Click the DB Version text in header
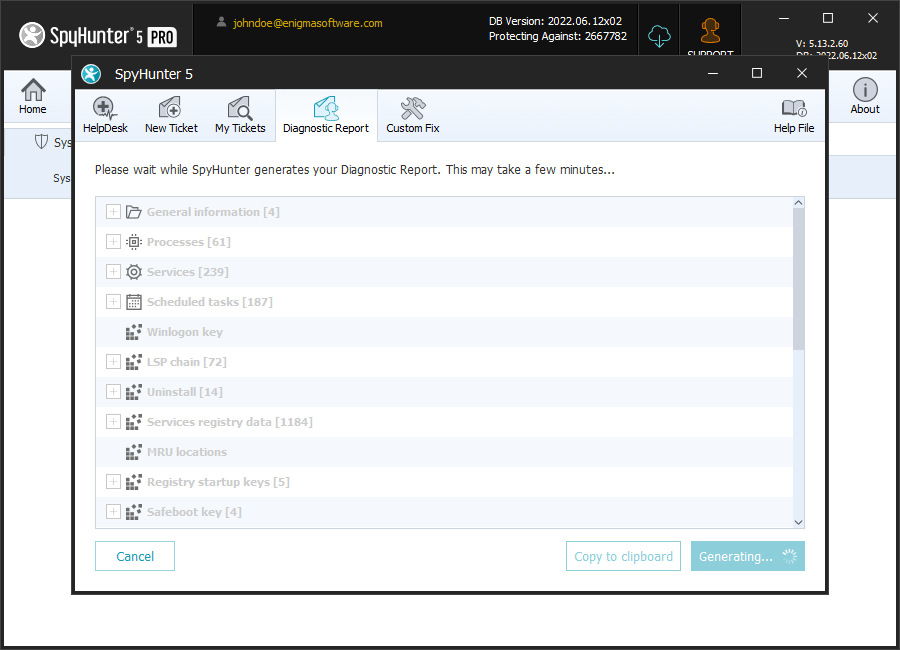This screenshot has width=900, height=650. (555, 21)
